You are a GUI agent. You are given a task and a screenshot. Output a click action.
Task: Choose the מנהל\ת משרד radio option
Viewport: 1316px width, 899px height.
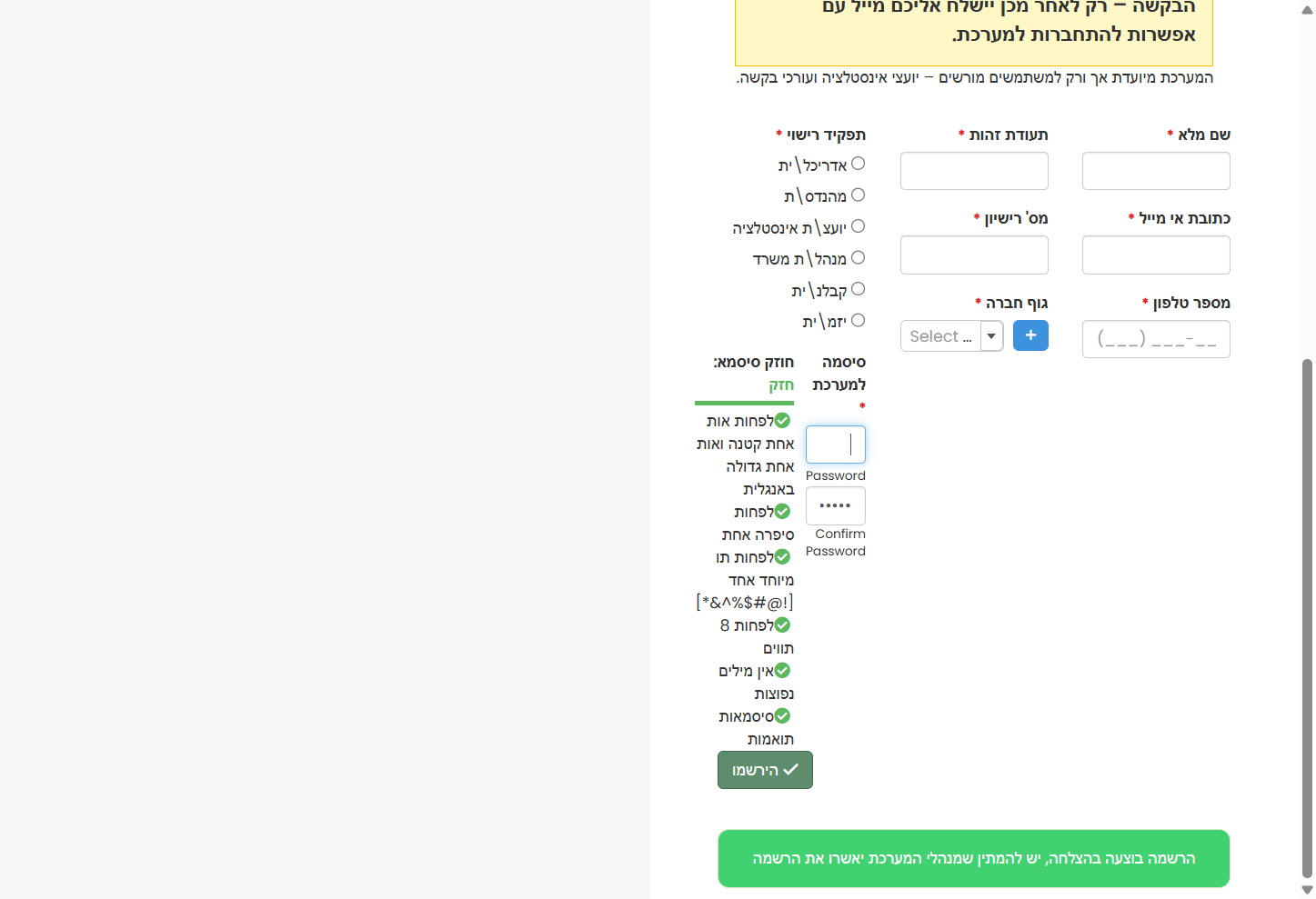[858, 257]
